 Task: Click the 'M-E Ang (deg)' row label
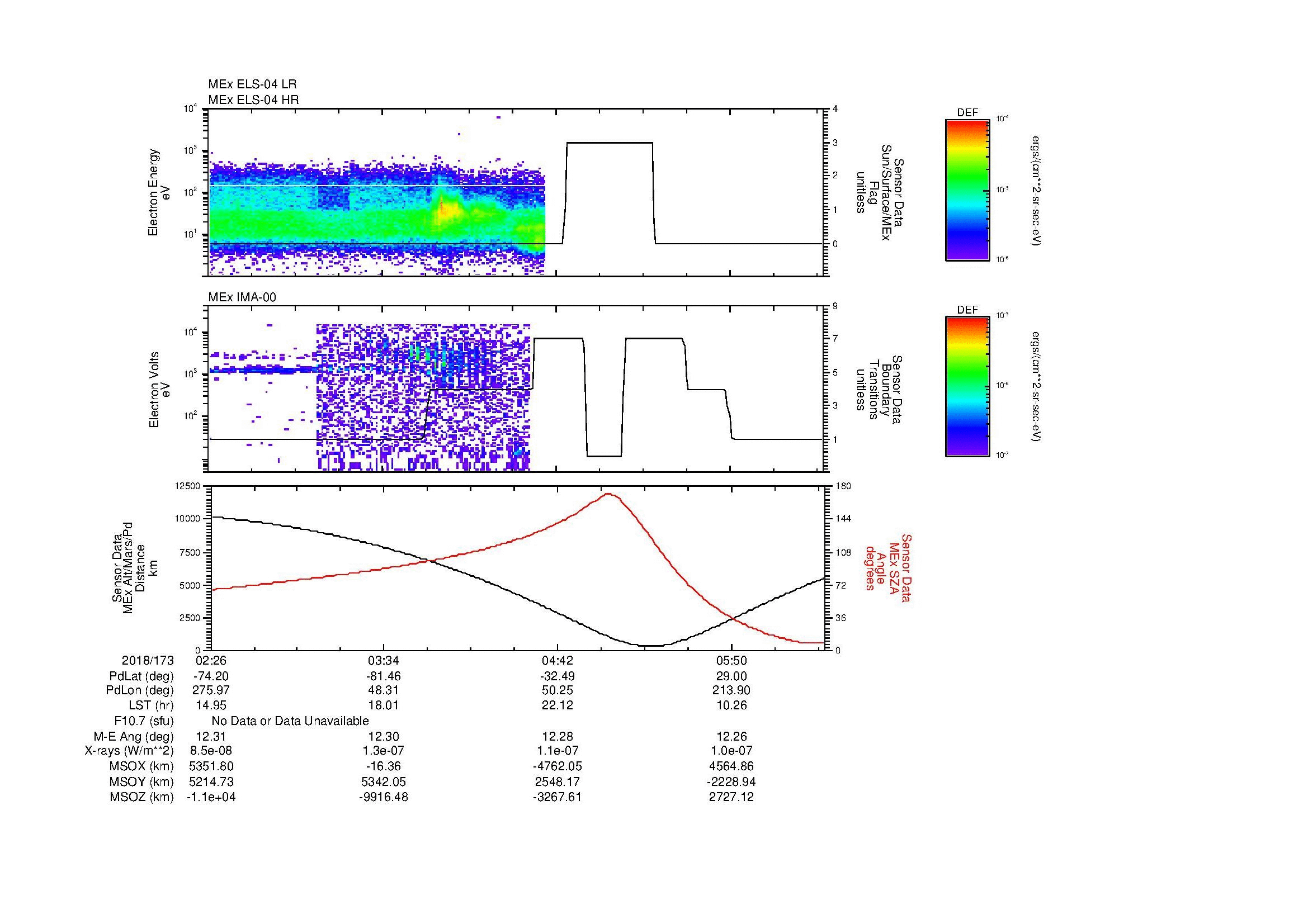tap(134, 737)
